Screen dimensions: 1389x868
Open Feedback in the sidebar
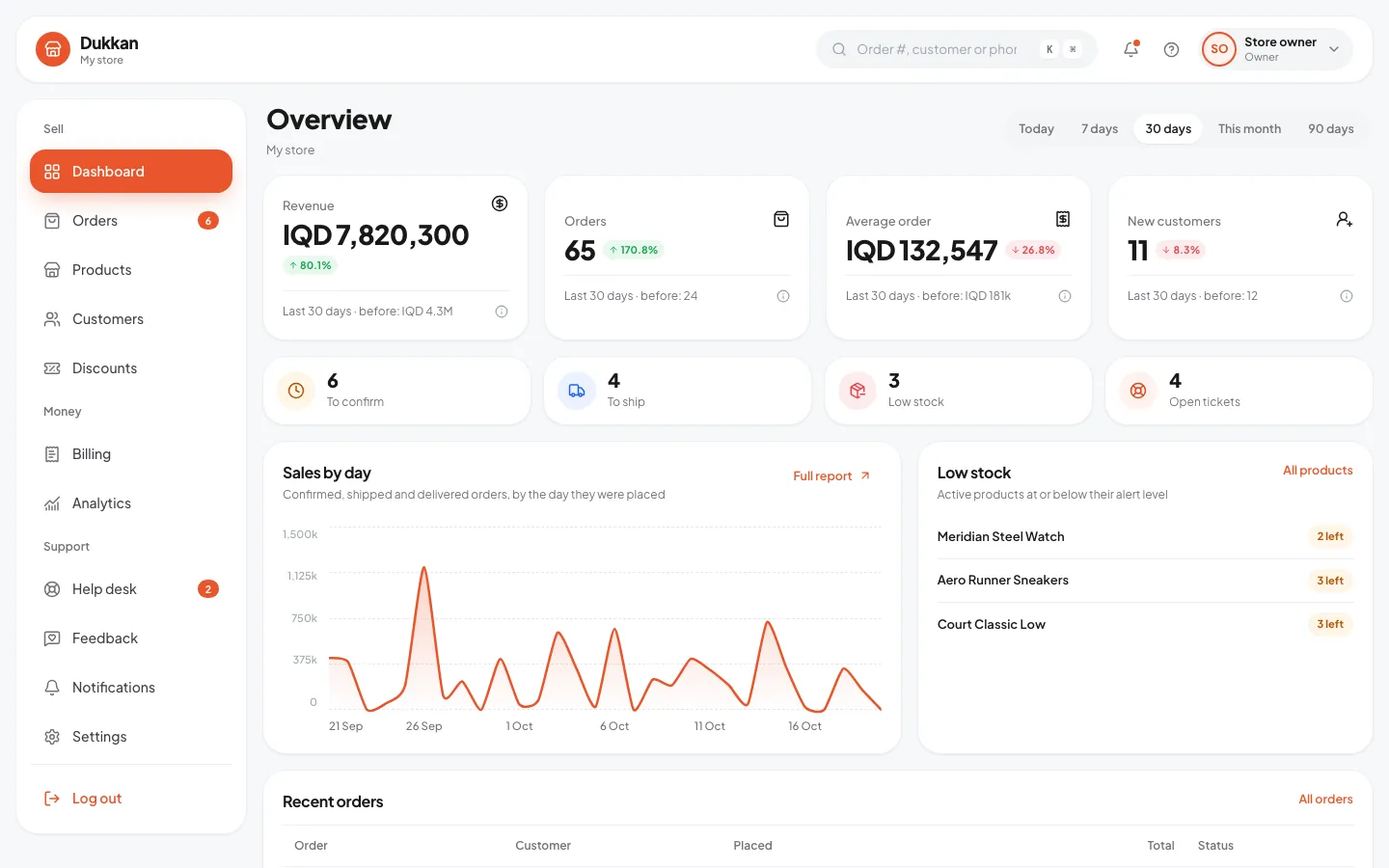point(131,638)
